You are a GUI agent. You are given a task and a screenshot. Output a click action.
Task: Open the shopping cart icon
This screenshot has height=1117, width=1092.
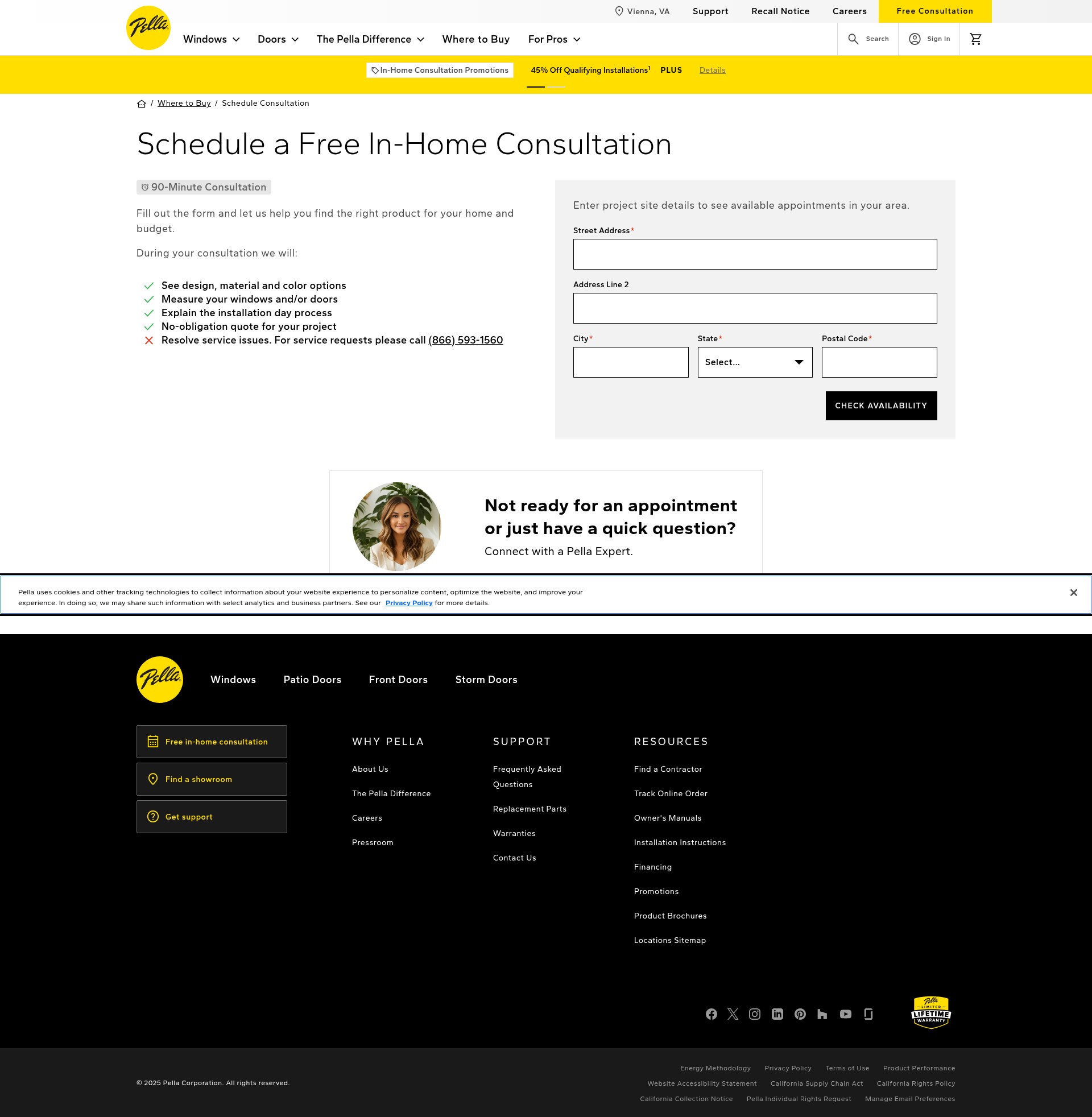(975, 39)
